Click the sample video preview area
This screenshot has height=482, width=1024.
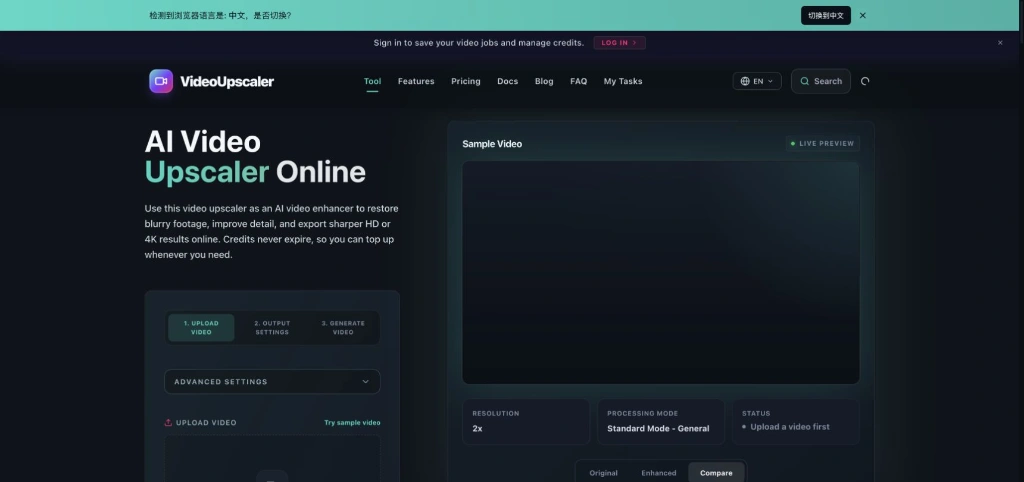pos(661,273)
